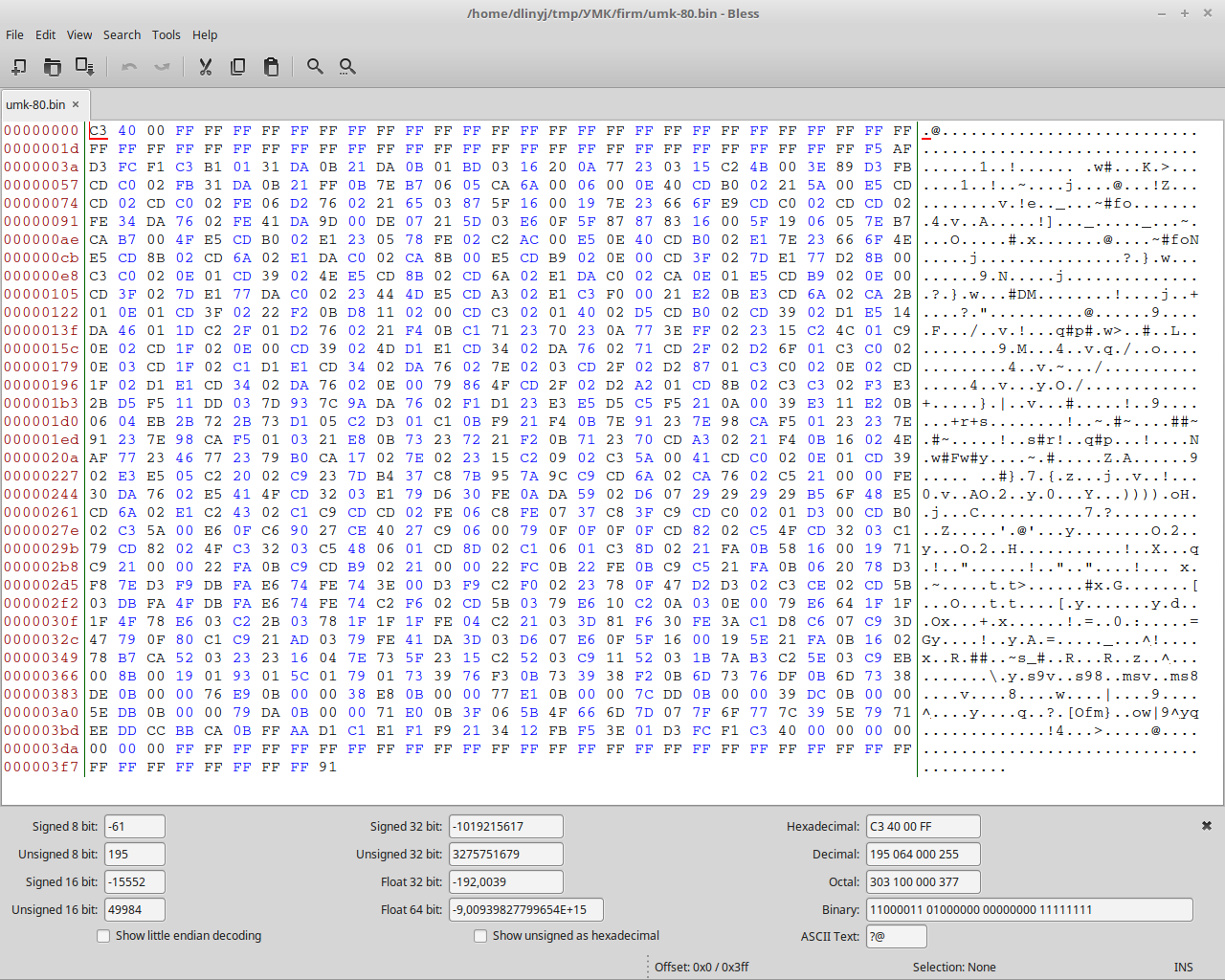Toggle INS insert mode in status bar
This screenshot has height=980, width=1225.
(x=1184, y=968)
